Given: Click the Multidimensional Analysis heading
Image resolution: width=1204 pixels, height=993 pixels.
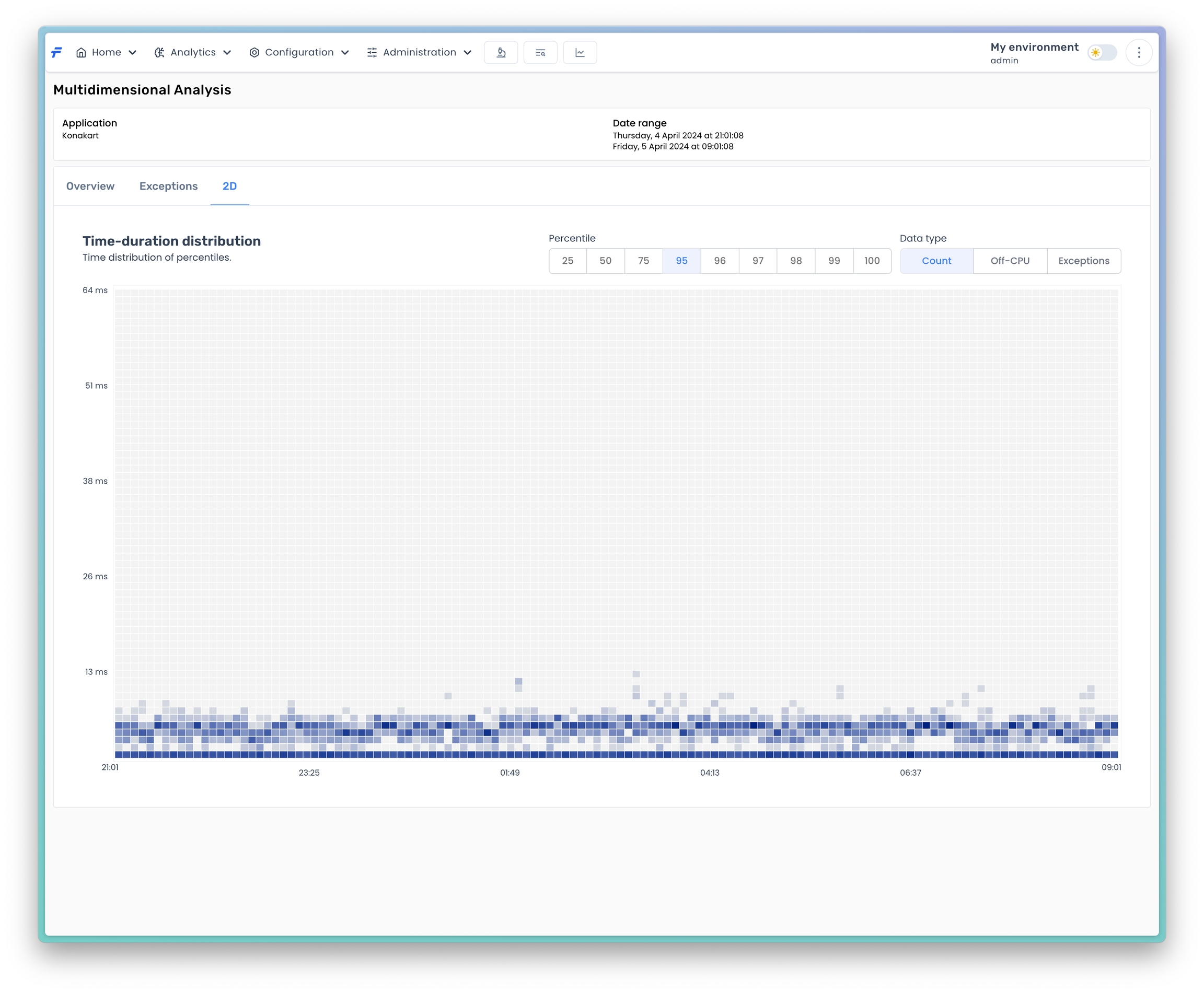Looking at the screenshot, I should point(142,90).
